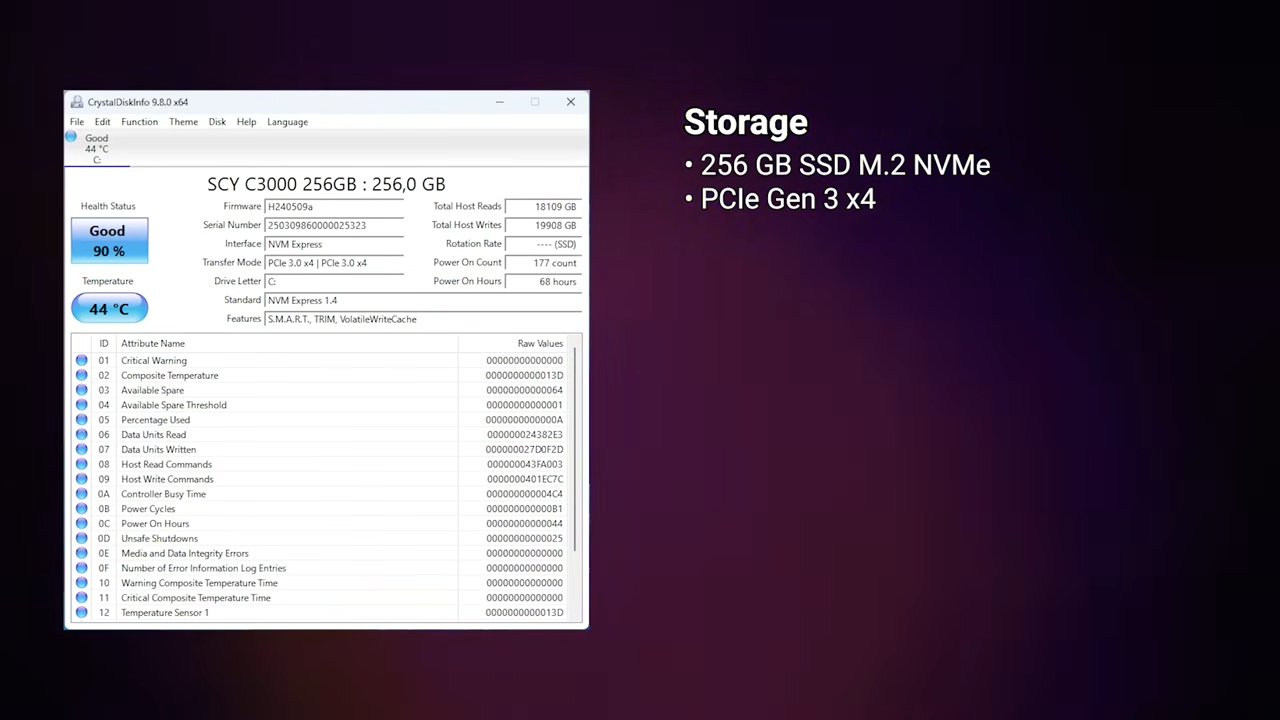Minimize the CrystalDiskInfo window
This screenshot has height=720, width=1280.
(499, 102)
